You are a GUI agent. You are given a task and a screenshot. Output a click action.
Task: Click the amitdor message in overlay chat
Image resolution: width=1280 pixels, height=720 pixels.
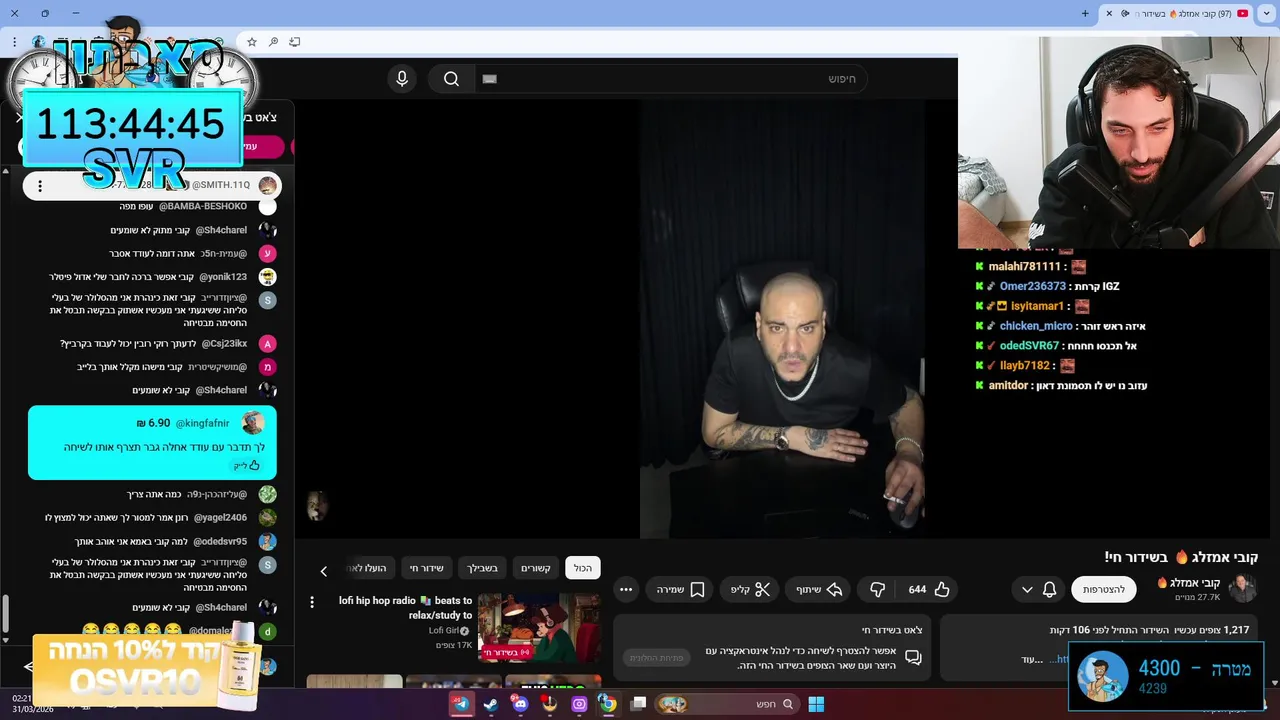pos(1061,385)
